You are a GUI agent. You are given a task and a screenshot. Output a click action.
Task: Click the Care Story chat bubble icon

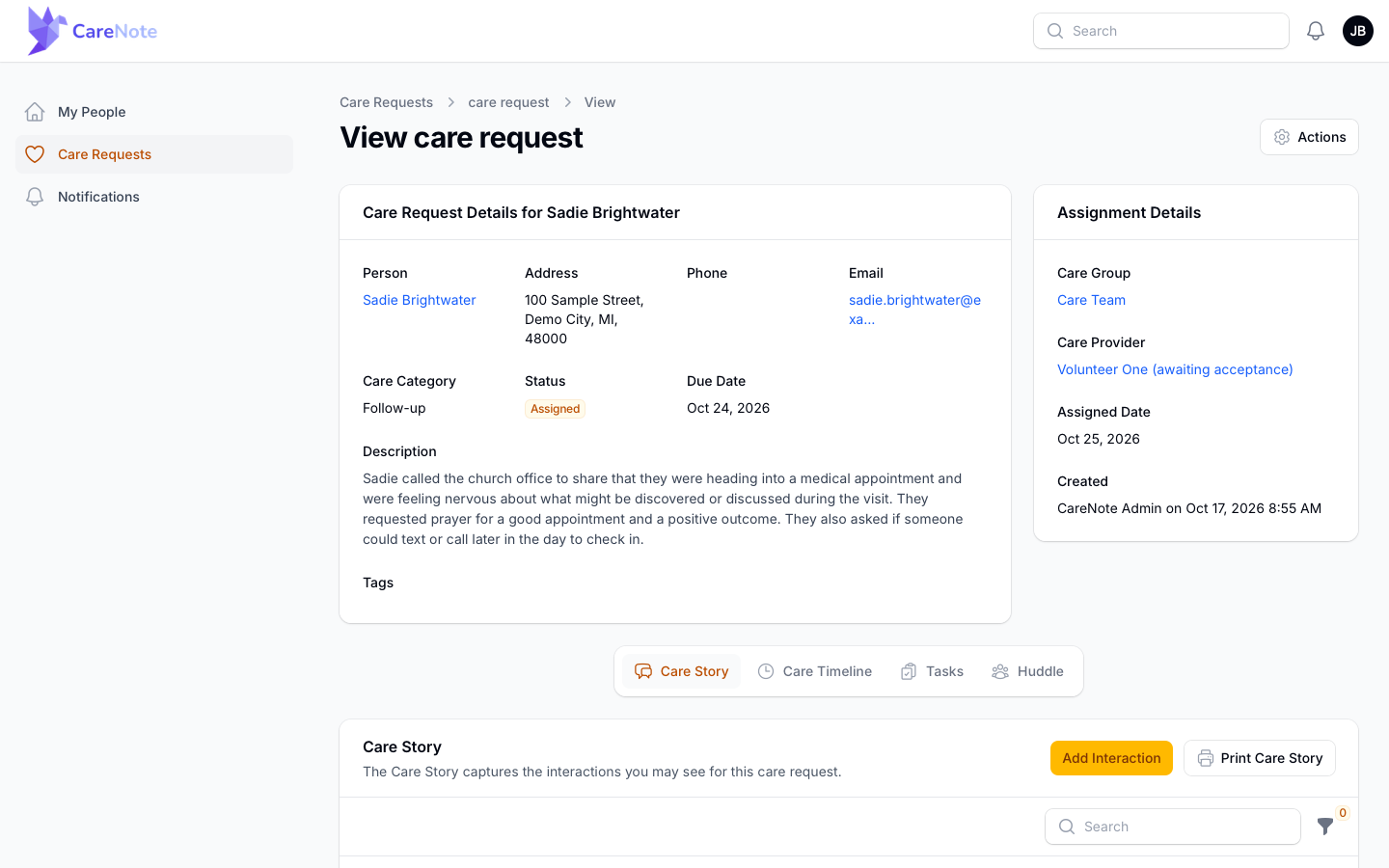643,671
